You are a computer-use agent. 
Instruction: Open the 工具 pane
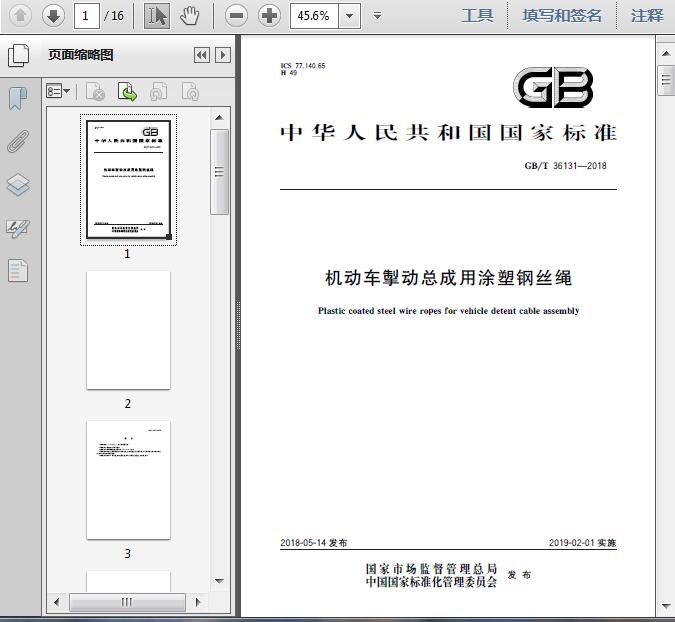(477, 16)
